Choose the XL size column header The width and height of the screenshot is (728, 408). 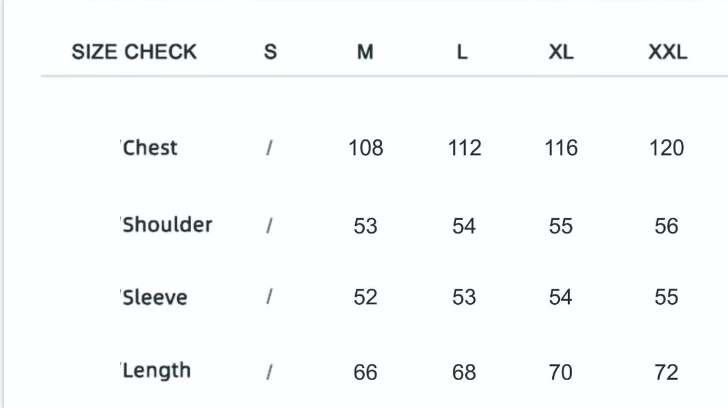[561, 53]
